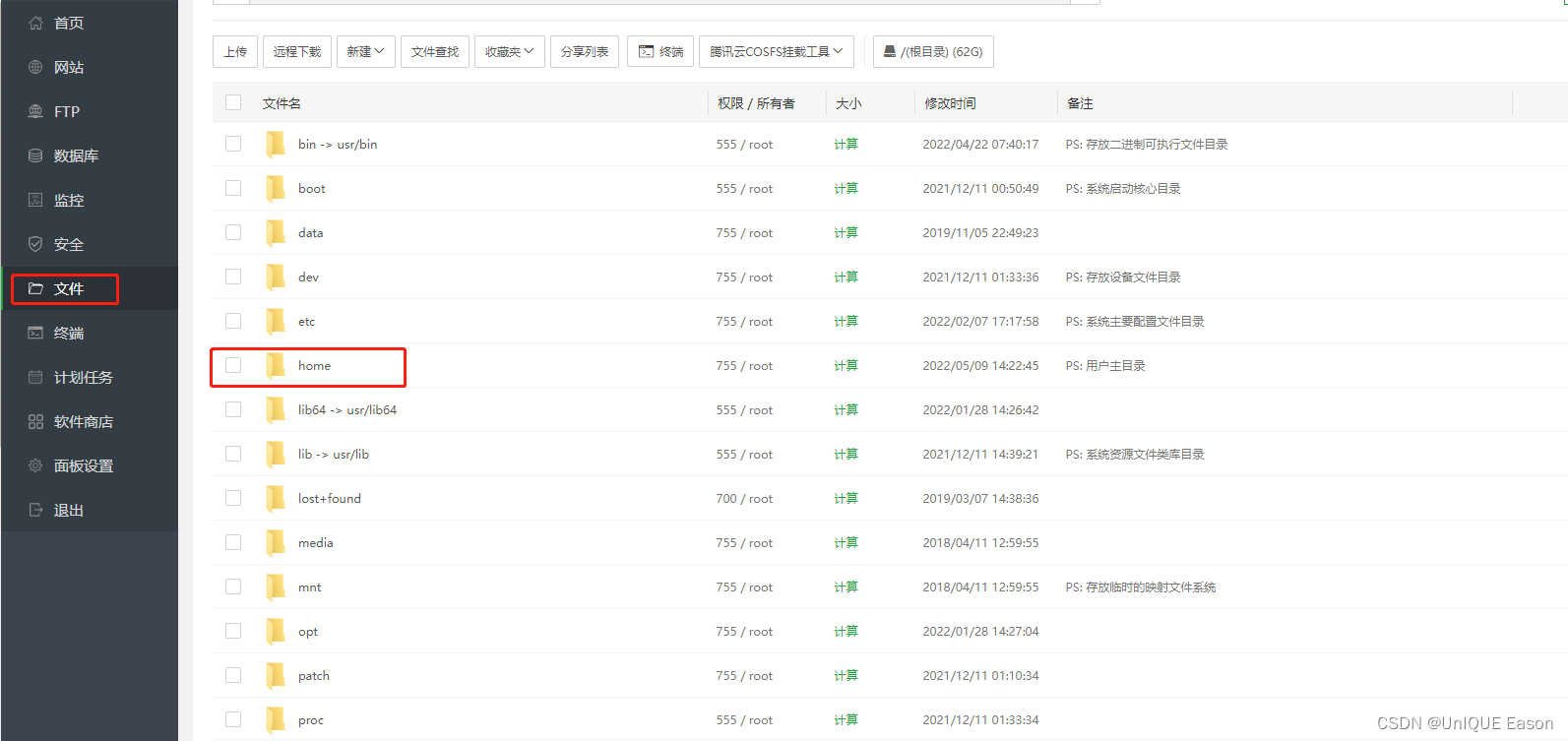The height and width of the screenshot is (741, 1568).
Task: Open the bin -> usr/bin folder name
Action: pos(338,144)
